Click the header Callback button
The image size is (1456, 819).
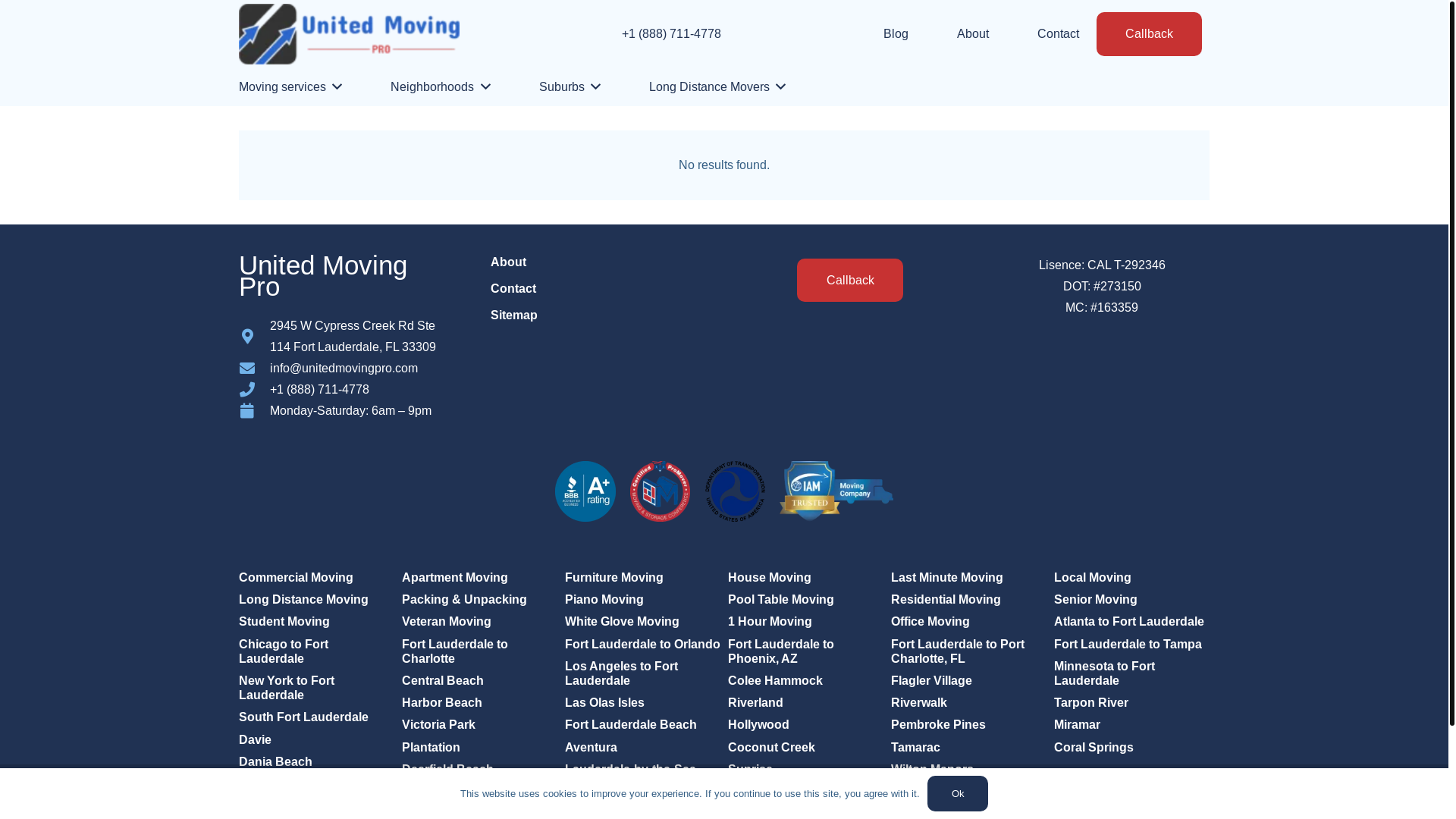1149,34
